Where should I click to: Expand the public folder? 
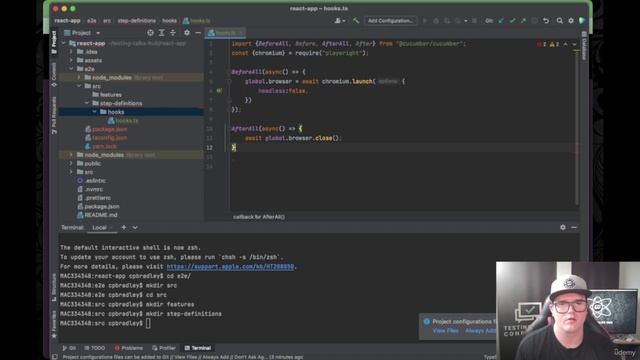(x=71, y=163)
